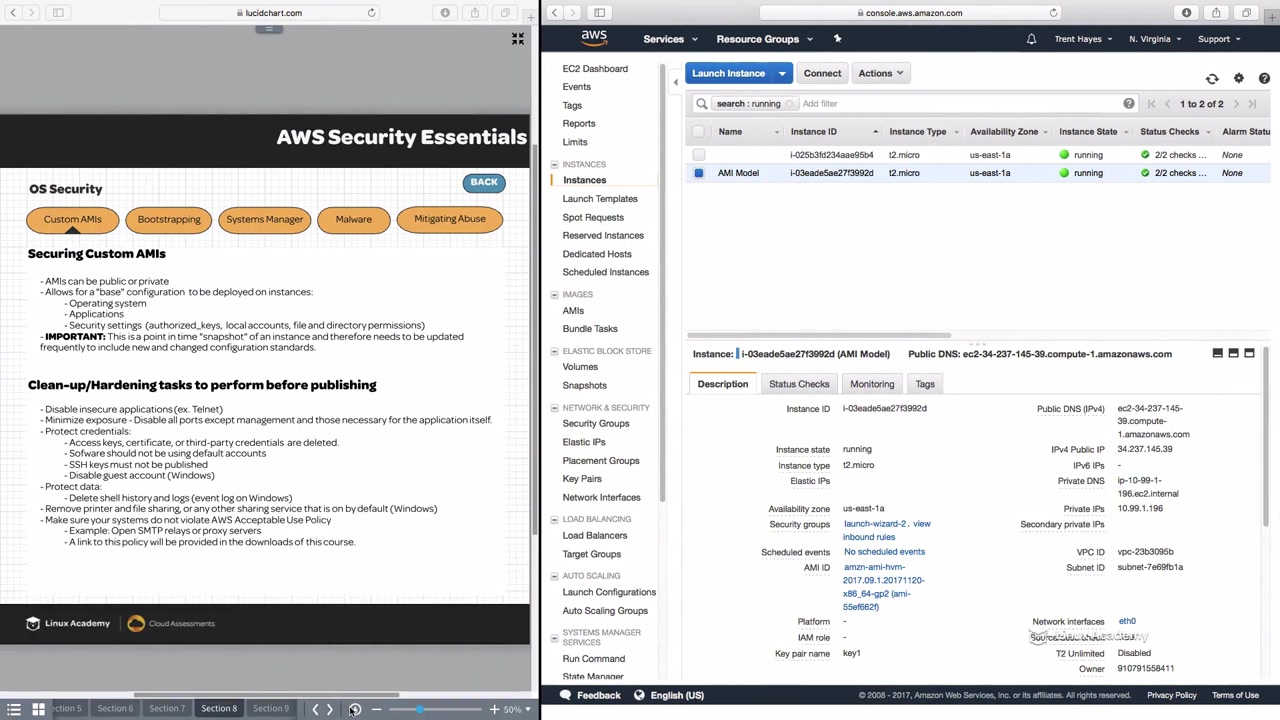Open the Section 9 slide tab
1280x720 pixels.
click(x=271, y=708)
